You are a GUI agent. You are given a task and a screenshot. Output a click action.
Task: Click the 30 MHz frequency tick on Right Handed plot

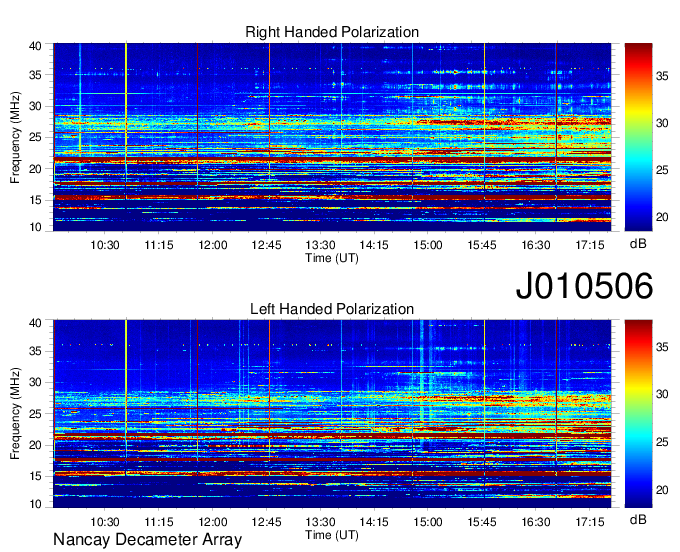tap(35, 106)
